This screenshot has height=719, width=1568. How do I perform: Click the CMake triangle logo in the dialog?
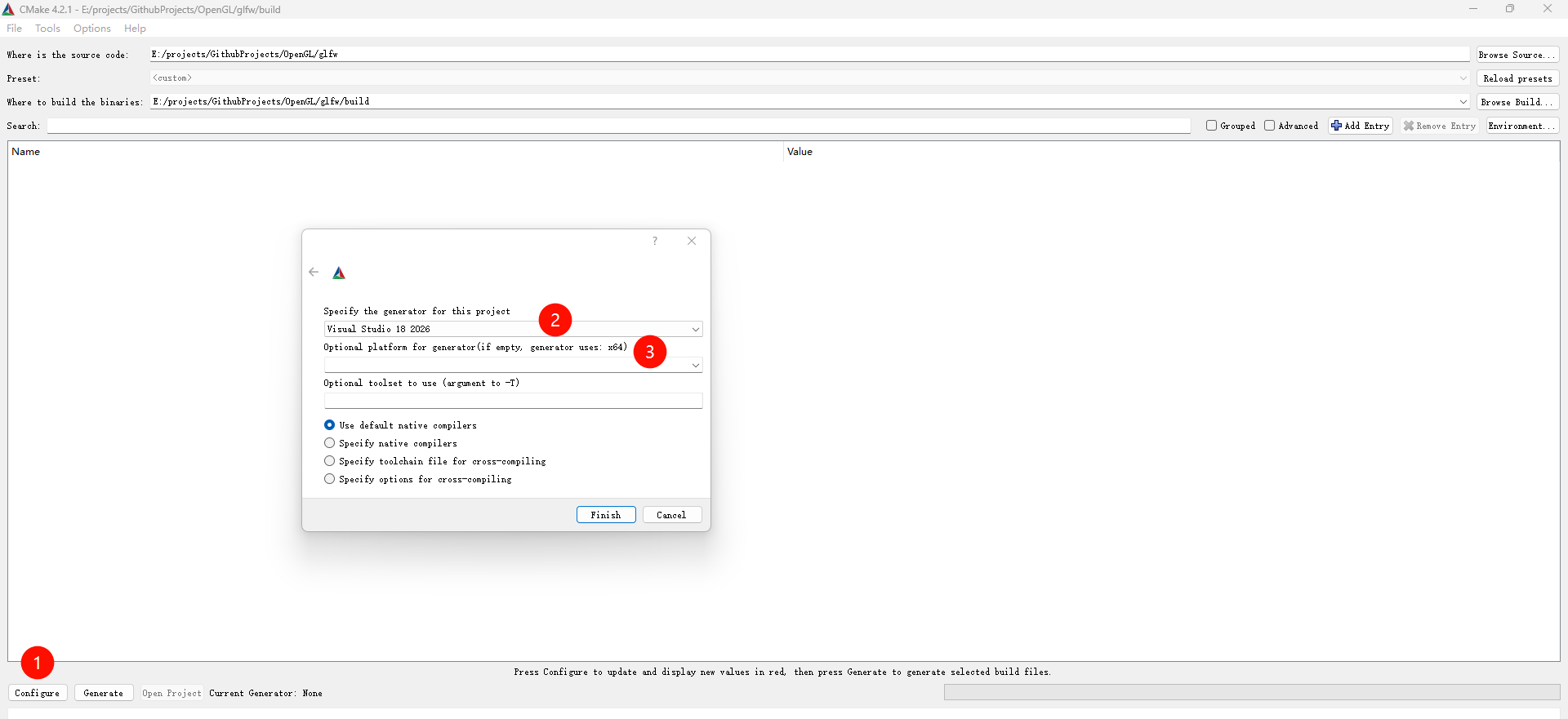pyautogui.click(x=339, y=273)
